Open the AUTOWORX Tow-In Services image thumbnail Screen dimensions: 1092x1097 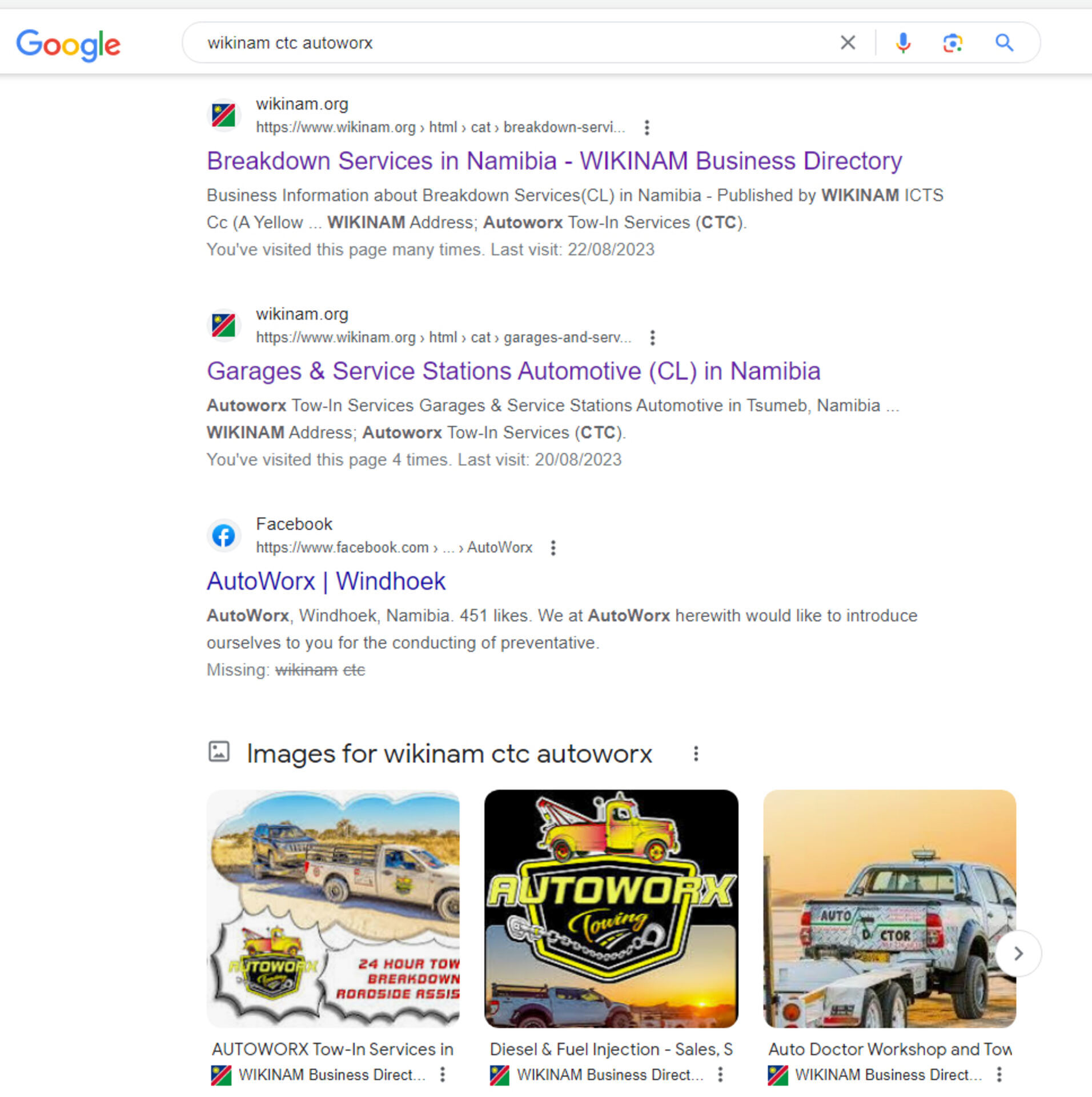pos(333,908)
